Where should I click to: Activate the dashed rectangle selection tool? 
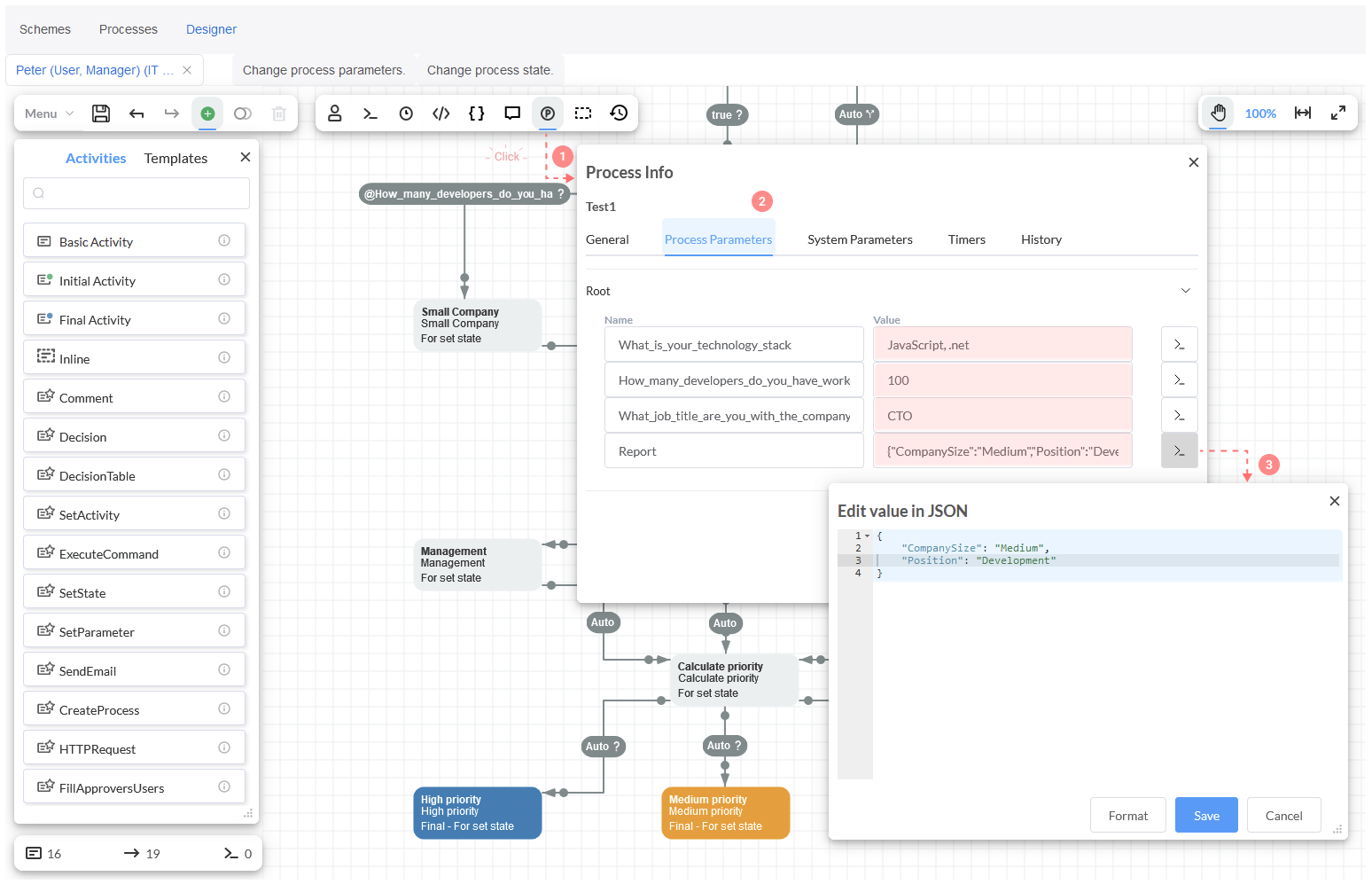(x=583, y=113)
